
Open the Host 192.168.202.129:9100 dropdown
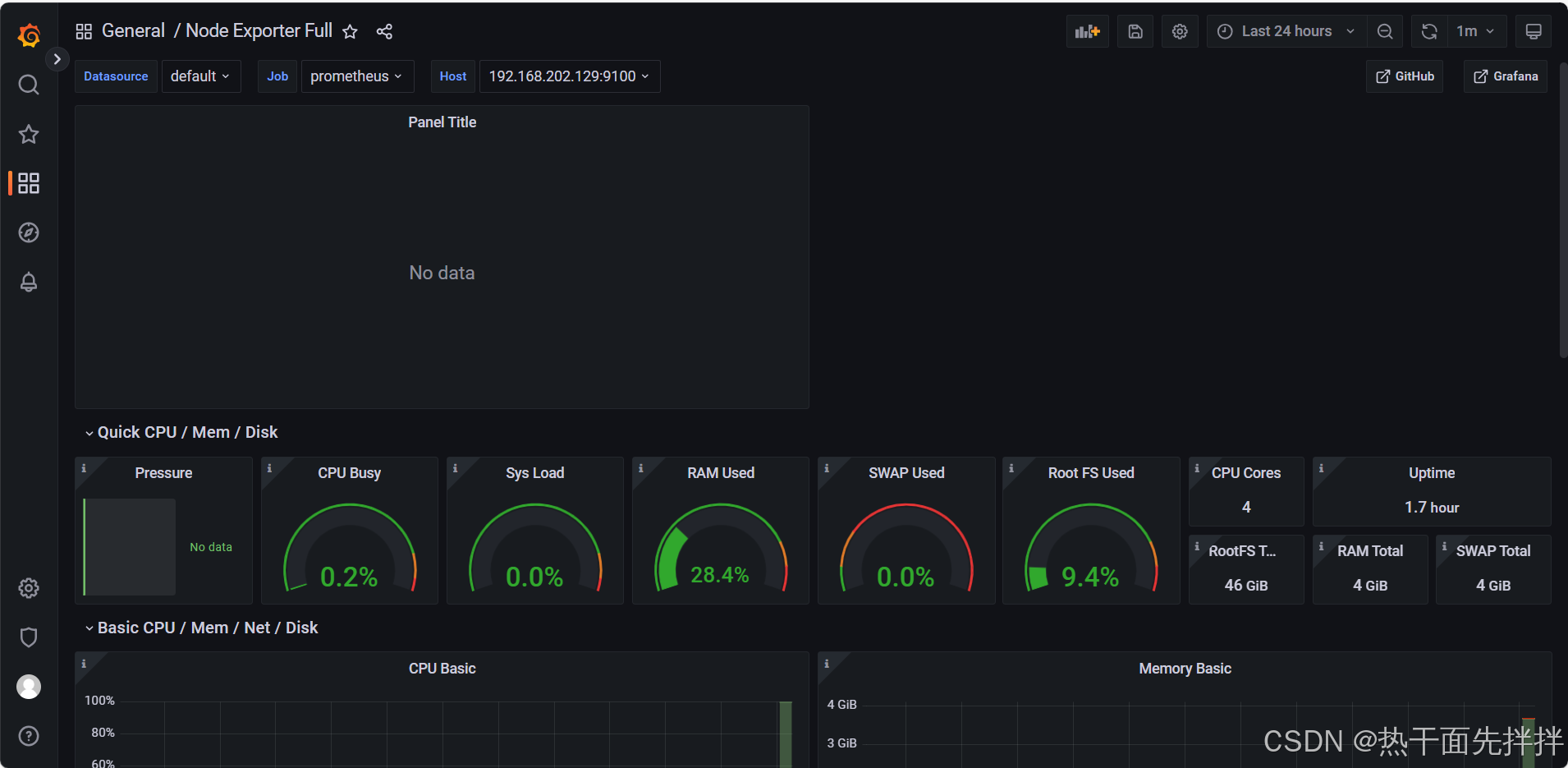point(569,76)
